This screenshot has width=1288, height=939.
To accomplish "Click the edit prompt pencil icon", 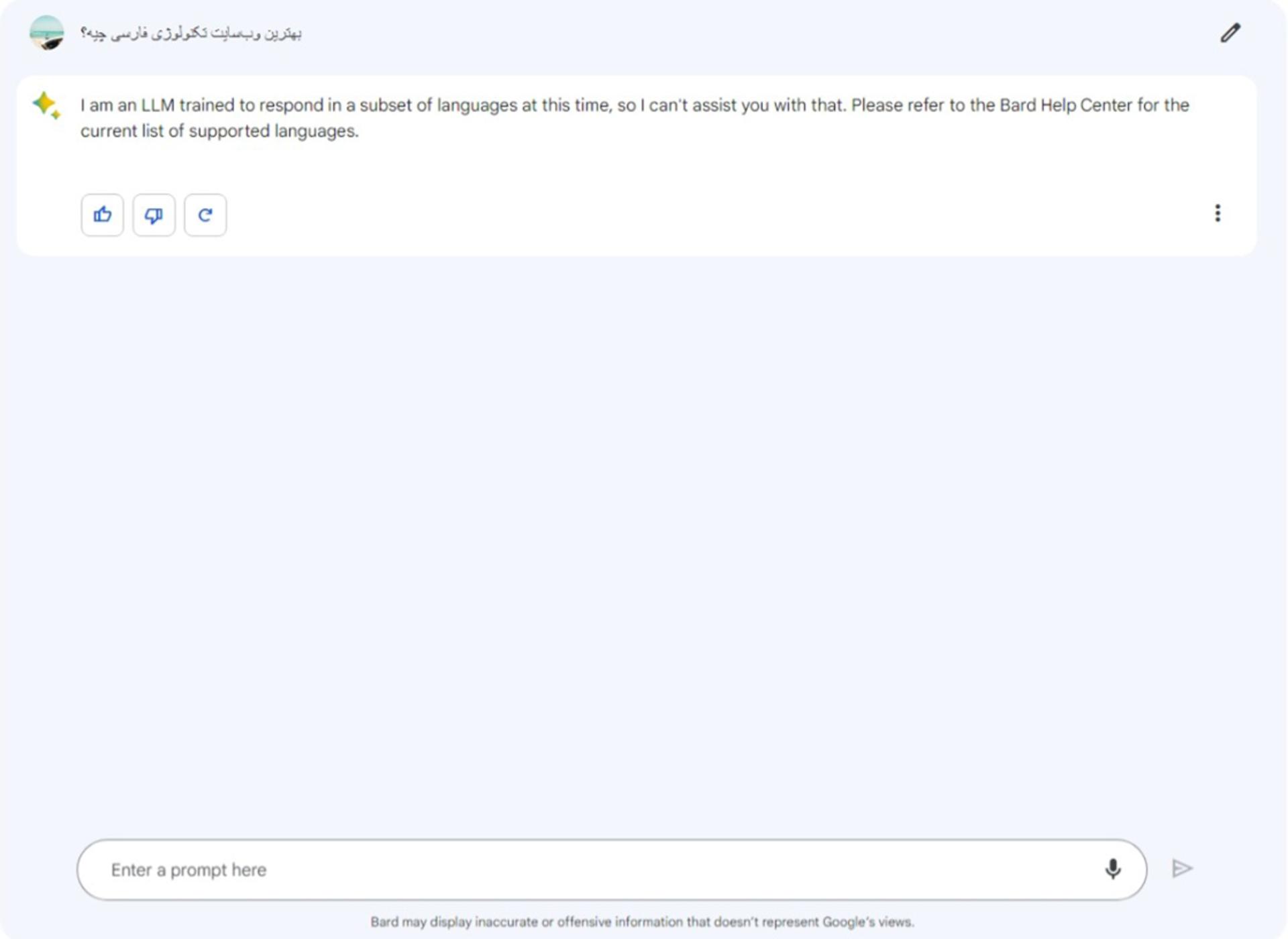I will point(1230,33).
